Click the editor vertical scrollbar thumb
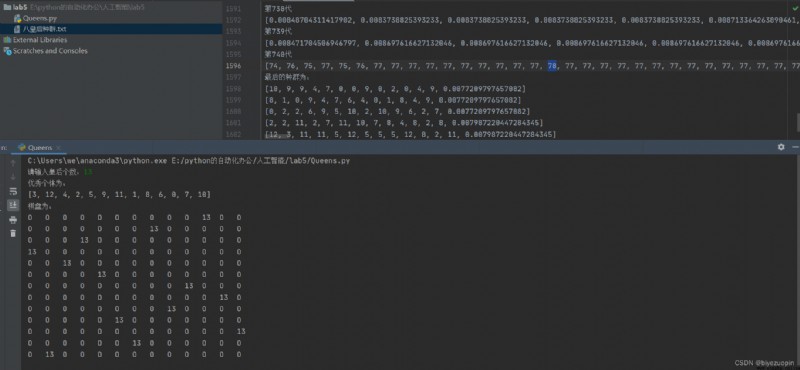Image resolution: width=800 pixels, height=370 pixels. pyautogui.click(x=797, y=122)
